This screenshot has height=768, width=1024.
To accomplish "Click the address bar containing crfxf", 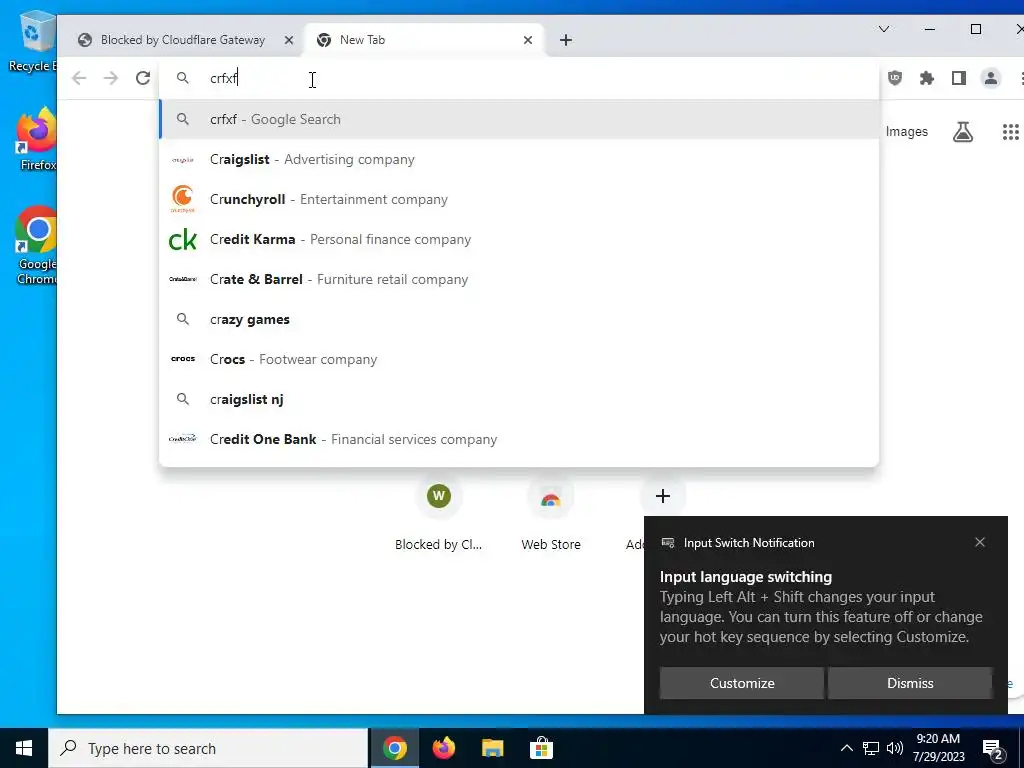I will tap(519, 78).
